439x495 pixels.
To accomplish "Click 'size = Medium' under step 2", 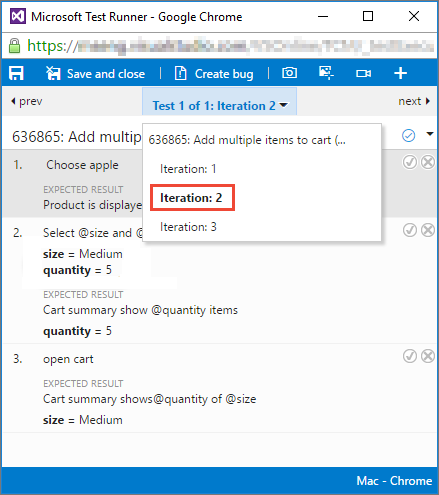I will click(83, 254).
